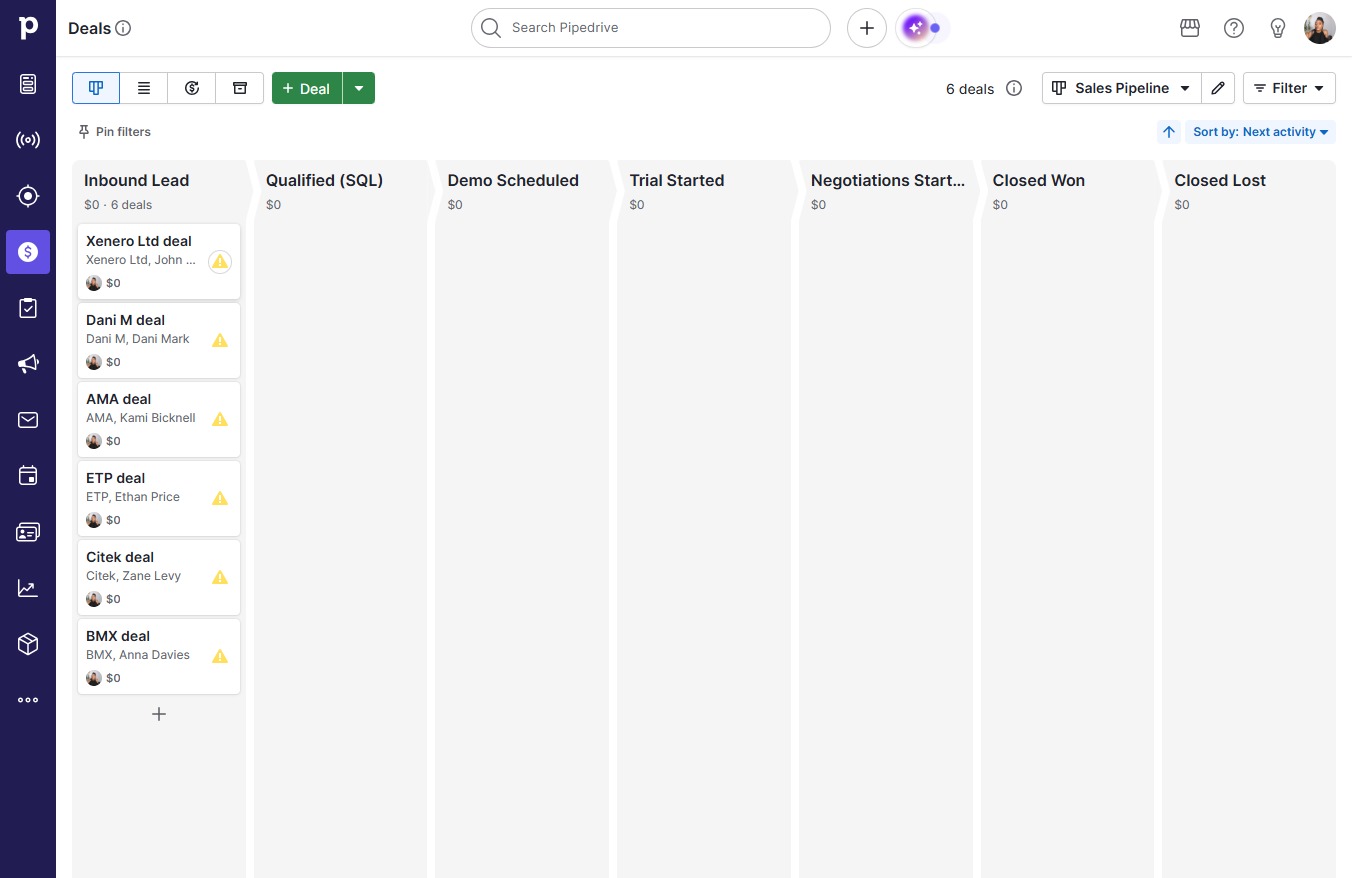Image resolution: width=1352 pixels, height=878 pixels.
Task: Click the warning icon on ETP deal
Action: click(x=220, y=498)
